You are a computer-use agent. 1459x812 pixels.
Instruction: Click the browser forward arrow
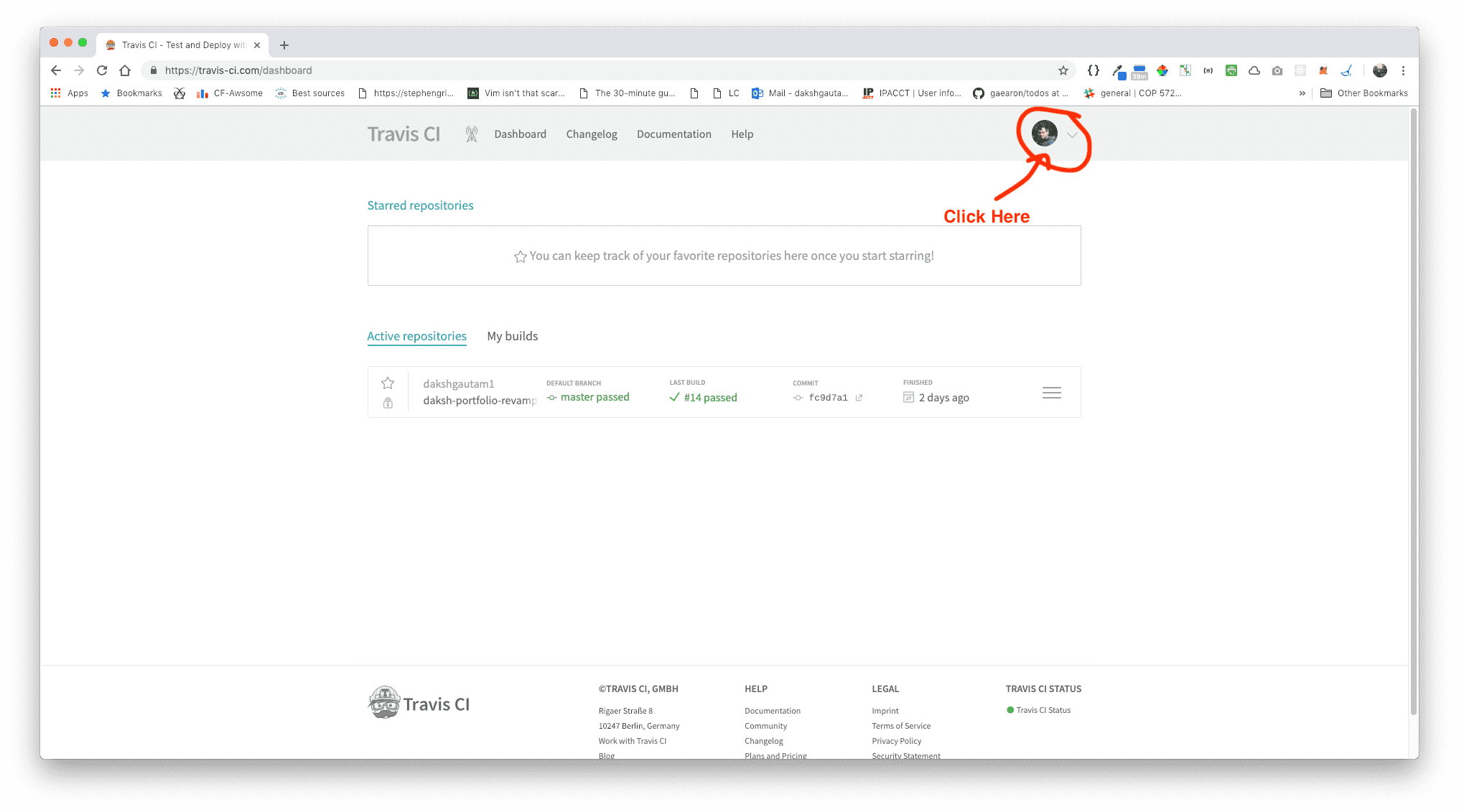79,70
